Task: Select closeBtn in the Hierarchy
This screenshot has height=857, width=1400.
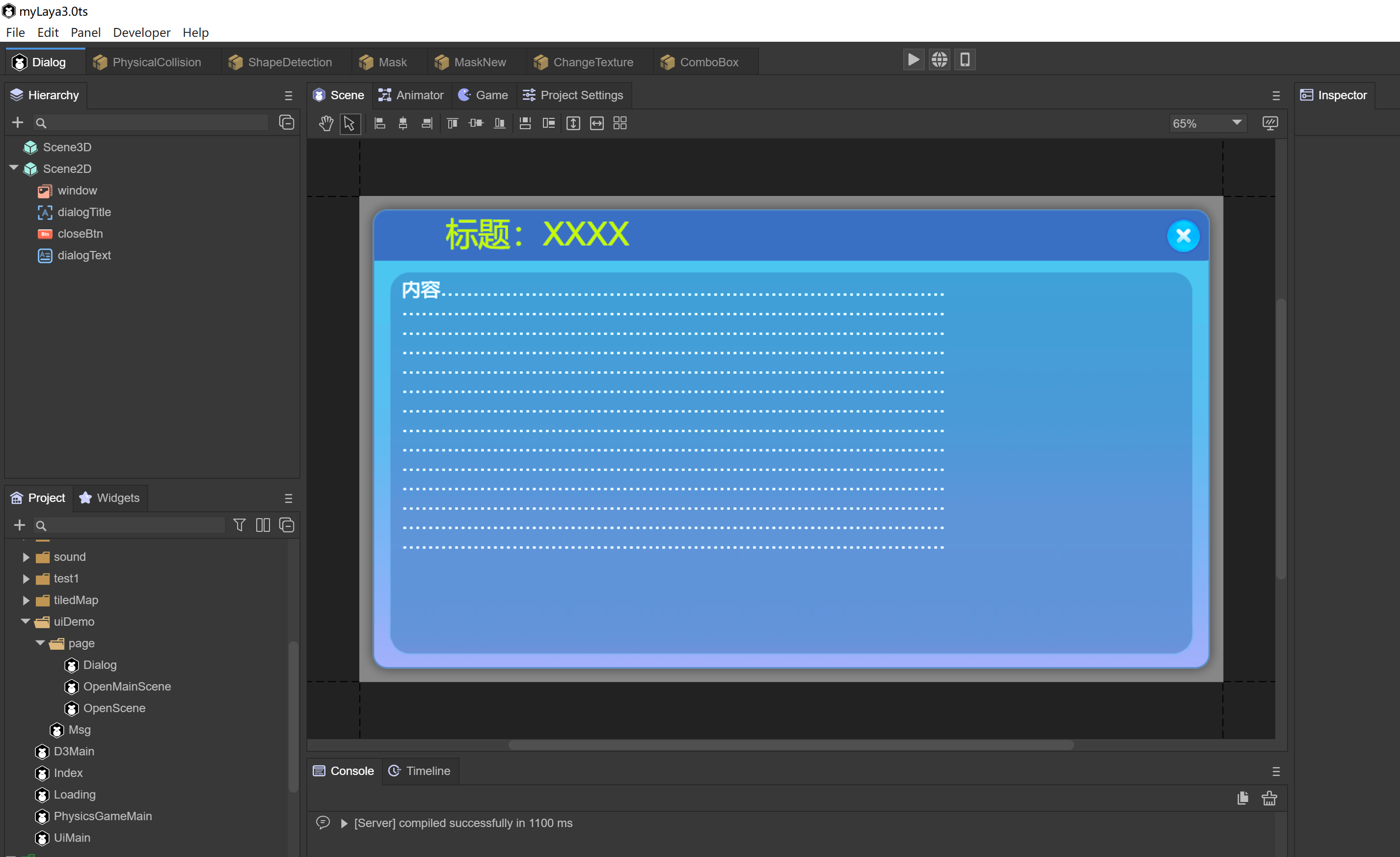Action: (x=80, y=234)
